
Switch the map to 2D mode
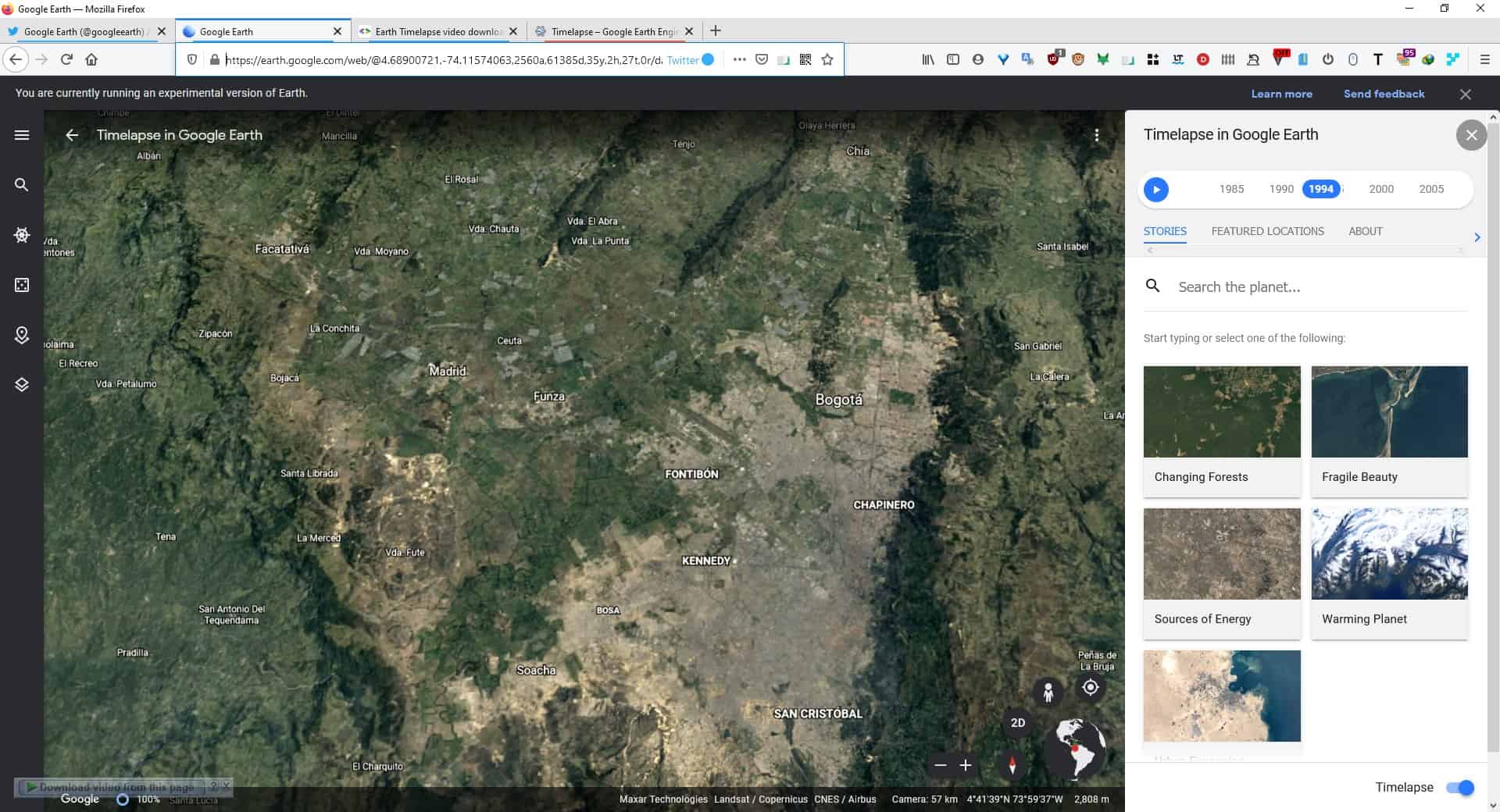(1018, 722)
